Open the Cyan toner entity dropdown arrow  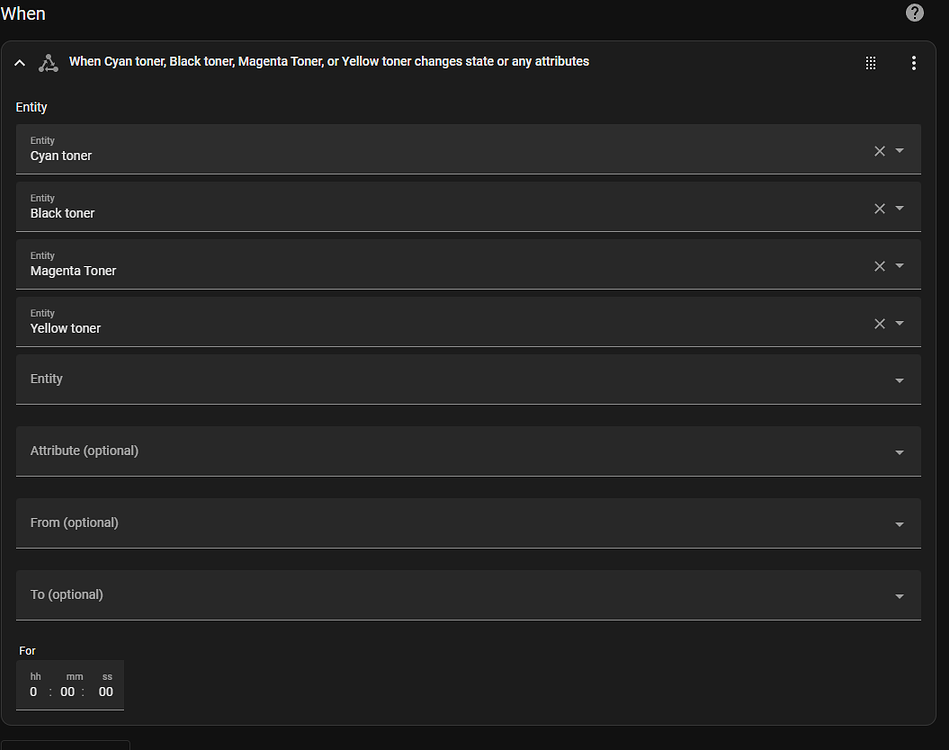pyautogui.click(x=899, y=150)
